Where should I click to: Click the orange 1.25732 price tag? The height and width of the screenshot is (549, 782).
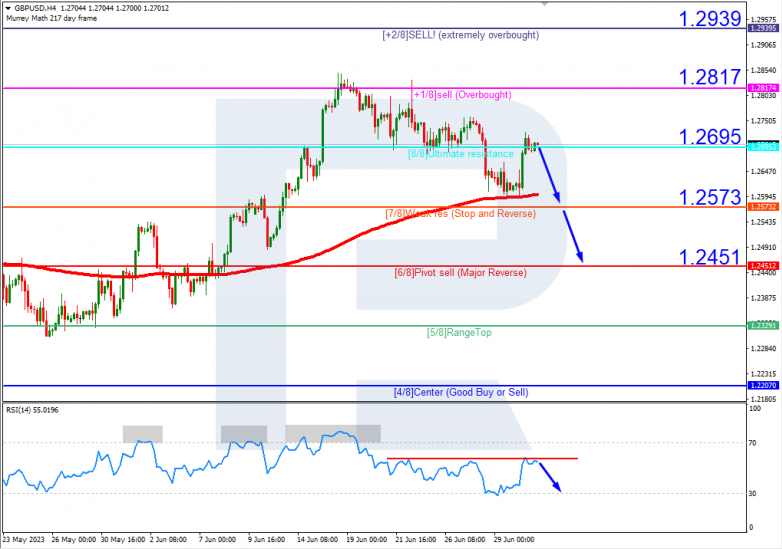pyautogui.click(x=763, y=206)
